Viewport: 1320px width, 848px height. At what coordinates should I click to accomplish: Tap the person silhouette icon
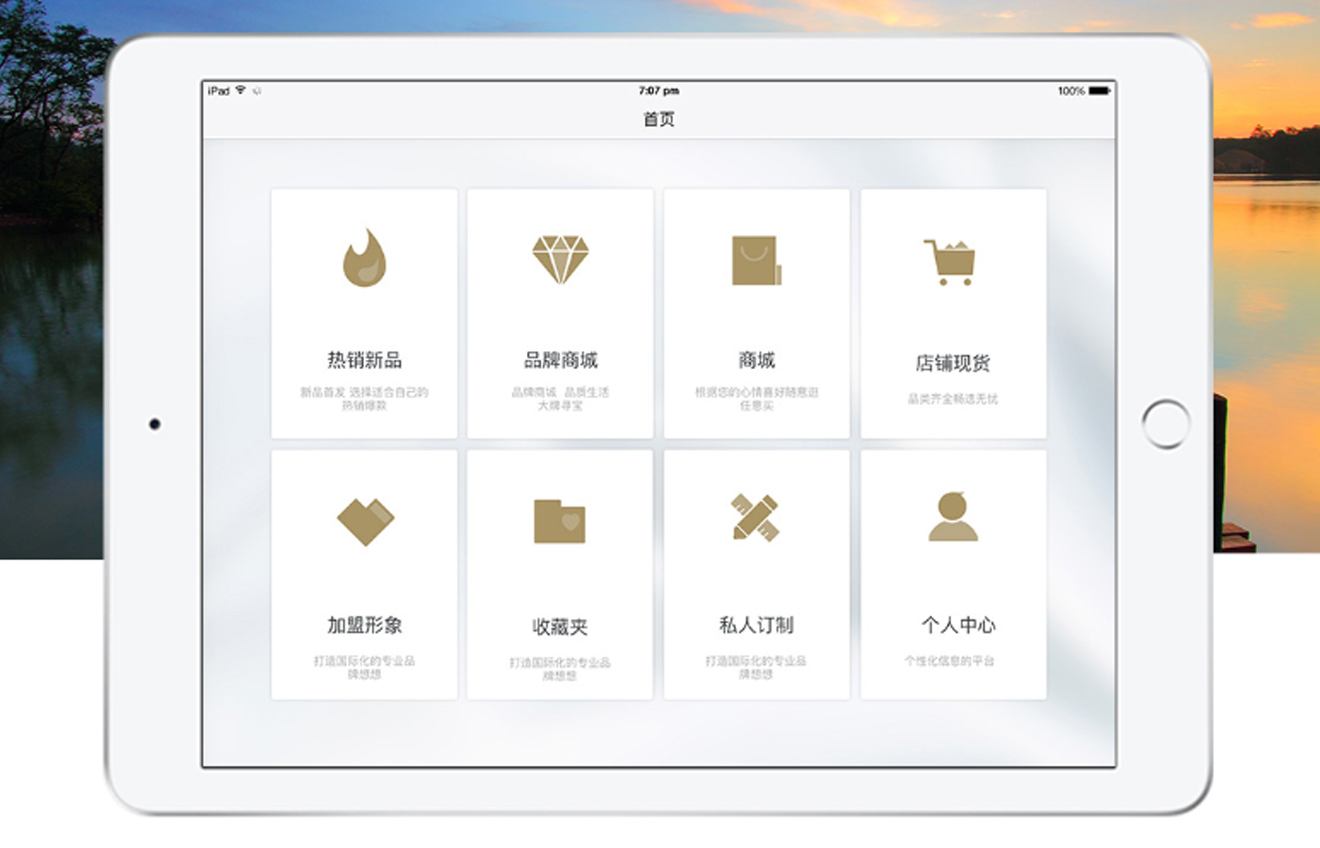[953, 517]
